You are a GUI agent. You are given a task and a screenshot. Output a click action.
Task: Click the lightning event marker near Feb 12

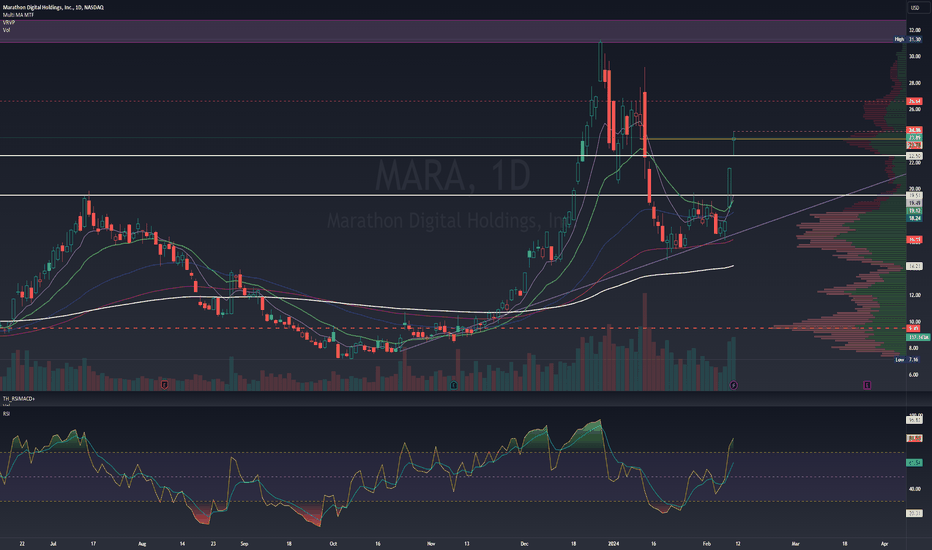[733, 385]
